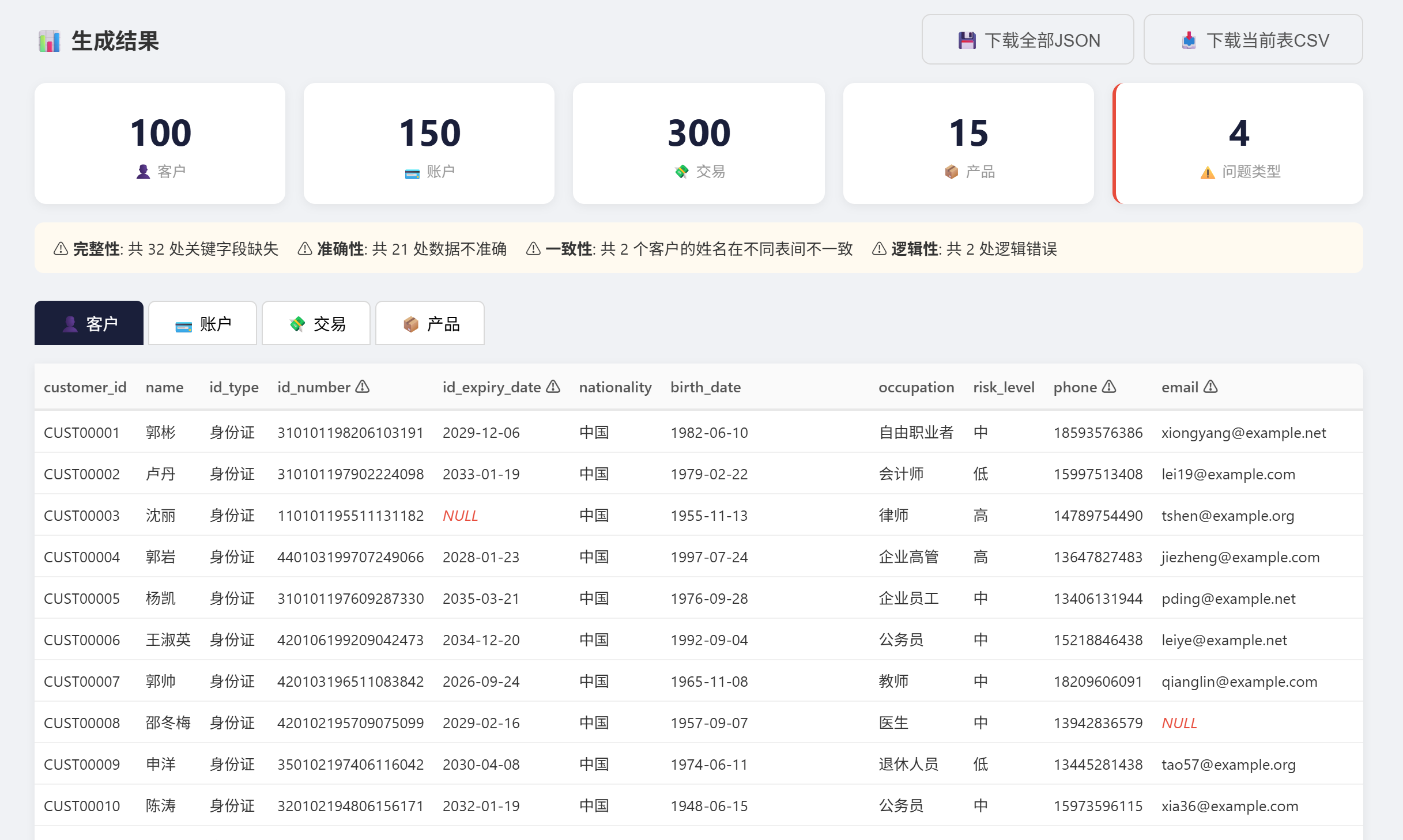Click the expiry date 2035-03-21
Screen dimensions: 1403x840
[x=481, y=599]
